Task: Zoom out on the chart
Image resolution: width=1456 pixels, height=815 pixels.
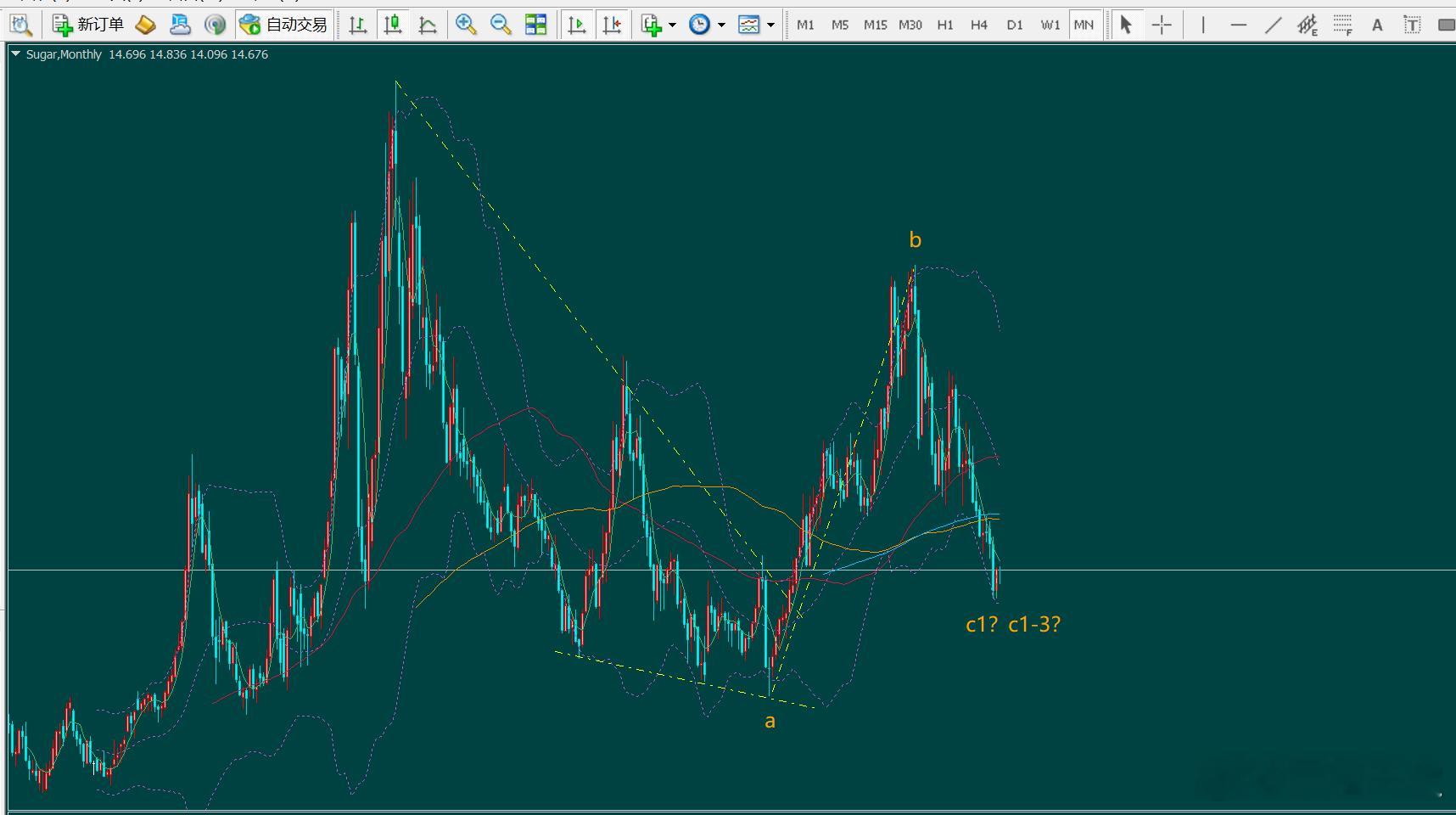Action: pos(501,25)
